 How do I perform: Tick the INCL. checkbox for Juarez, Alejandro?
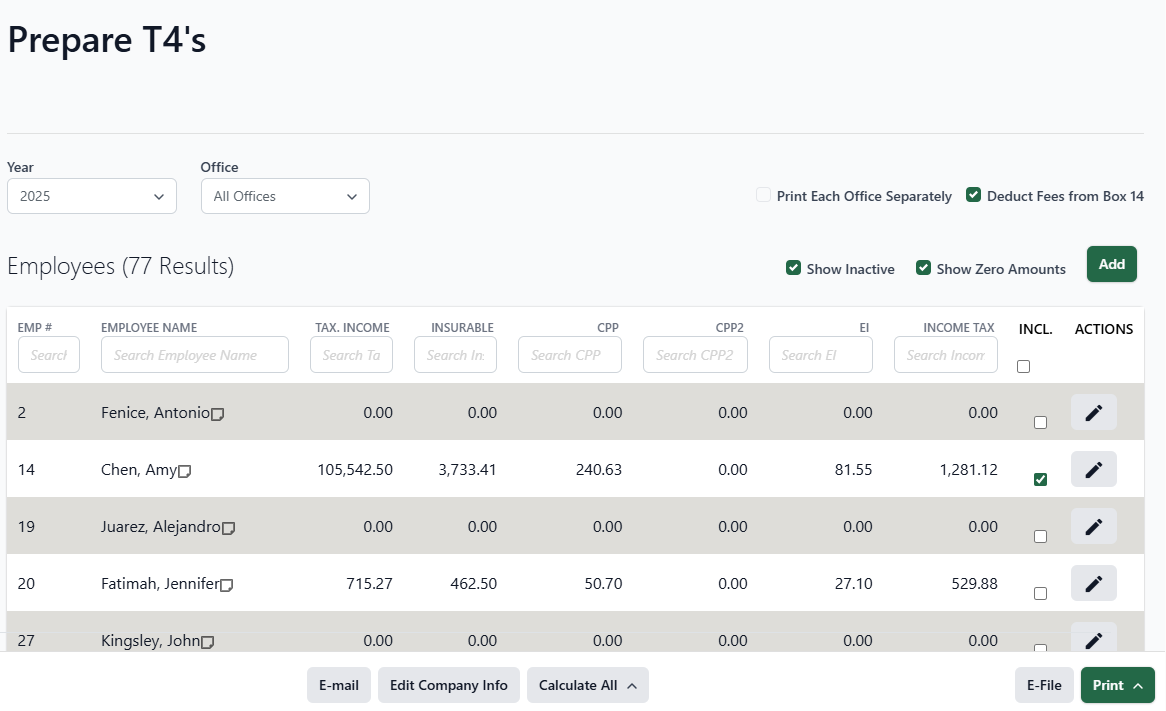click(x=1040, y=536)
